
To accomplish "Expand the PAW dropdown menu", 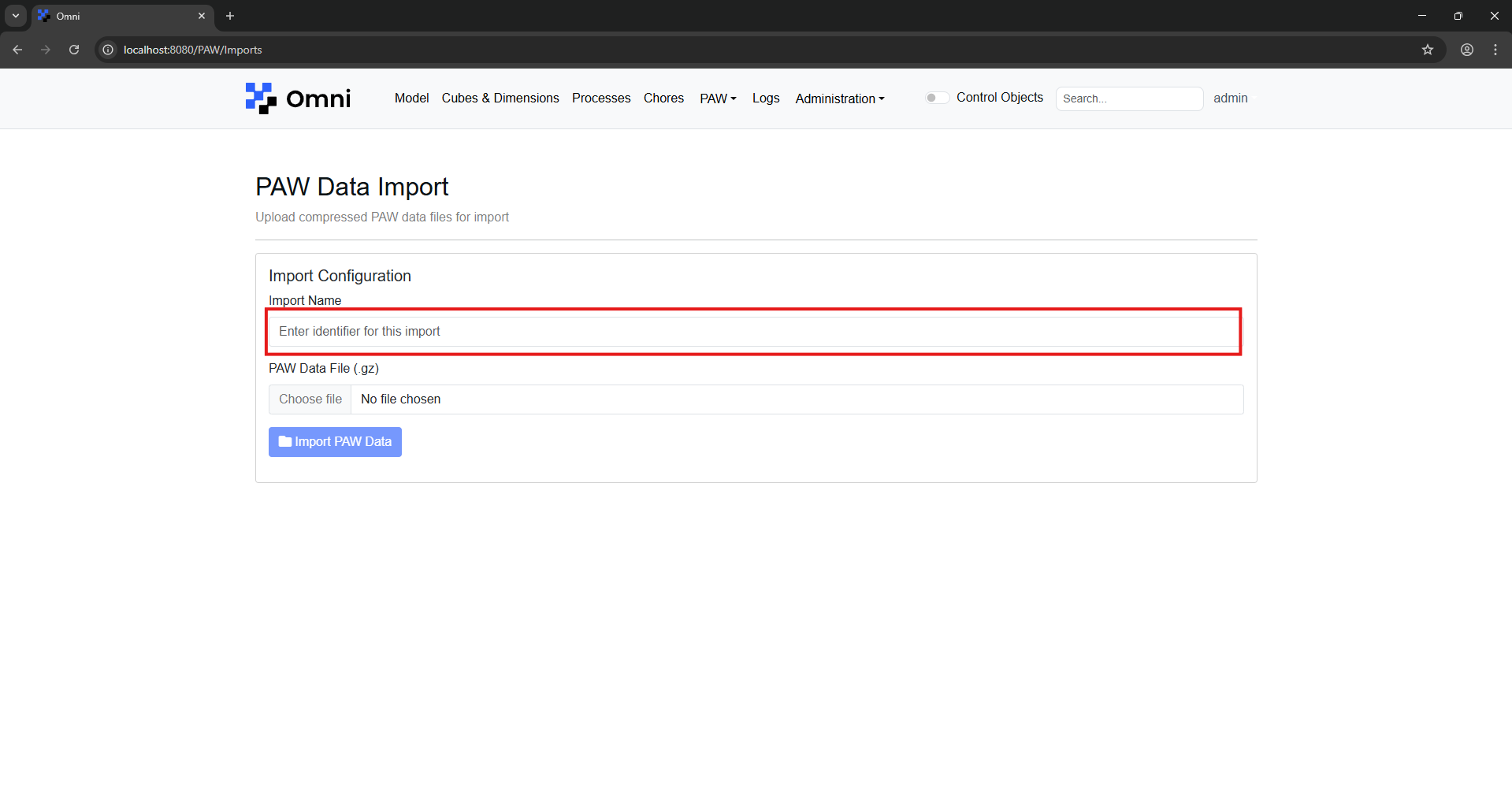I will pos(718,98).
